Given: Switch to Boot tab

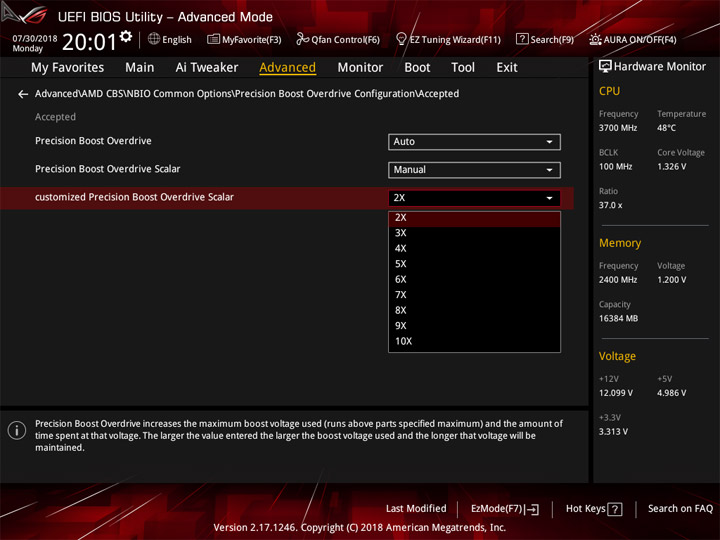Looking at the screenshot, I should [x=417, y=68].
